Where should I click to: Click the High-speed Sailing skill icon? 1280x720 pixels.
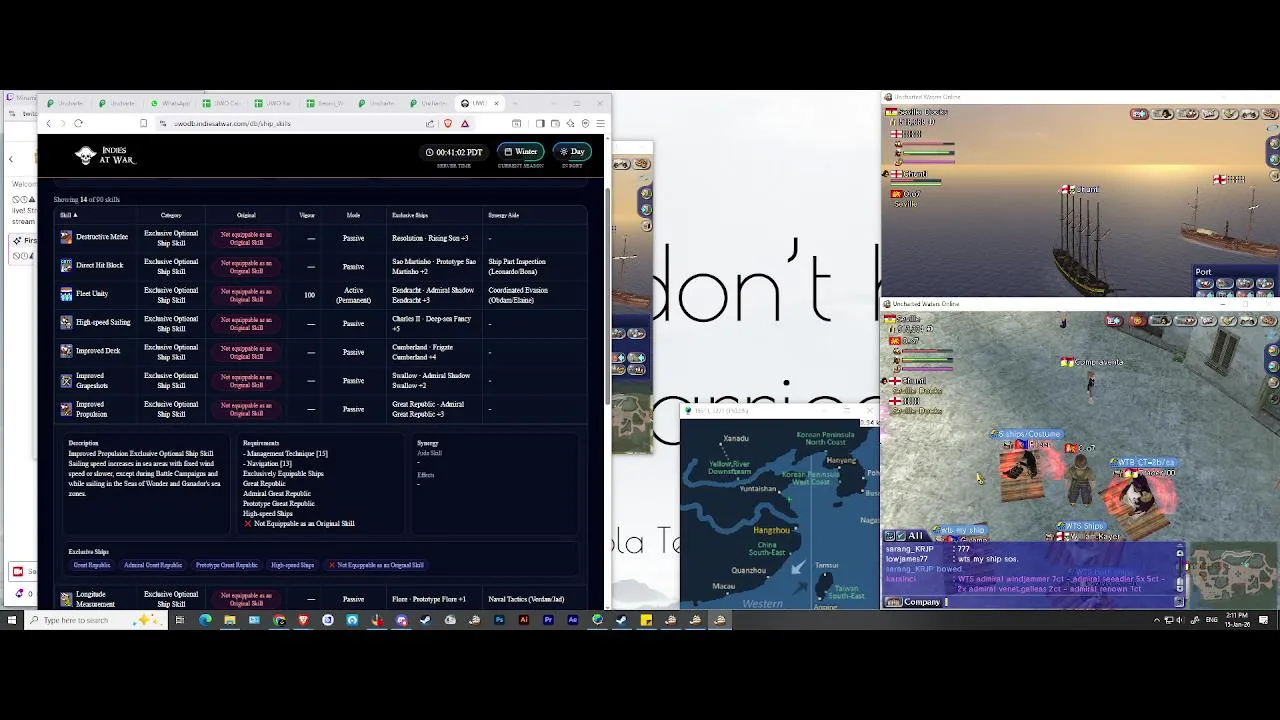tap(66, 323)
